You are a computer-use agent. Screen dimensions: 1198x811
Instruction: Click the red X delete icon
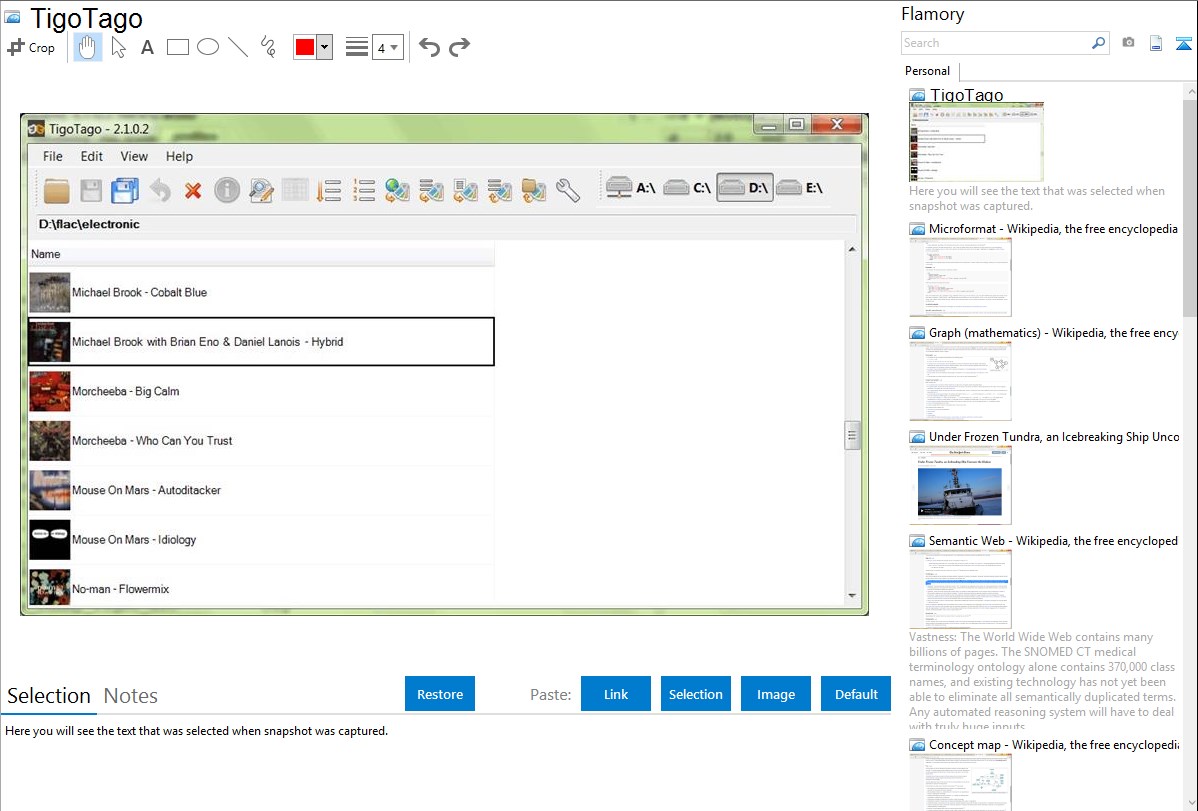tap(193, 190)
